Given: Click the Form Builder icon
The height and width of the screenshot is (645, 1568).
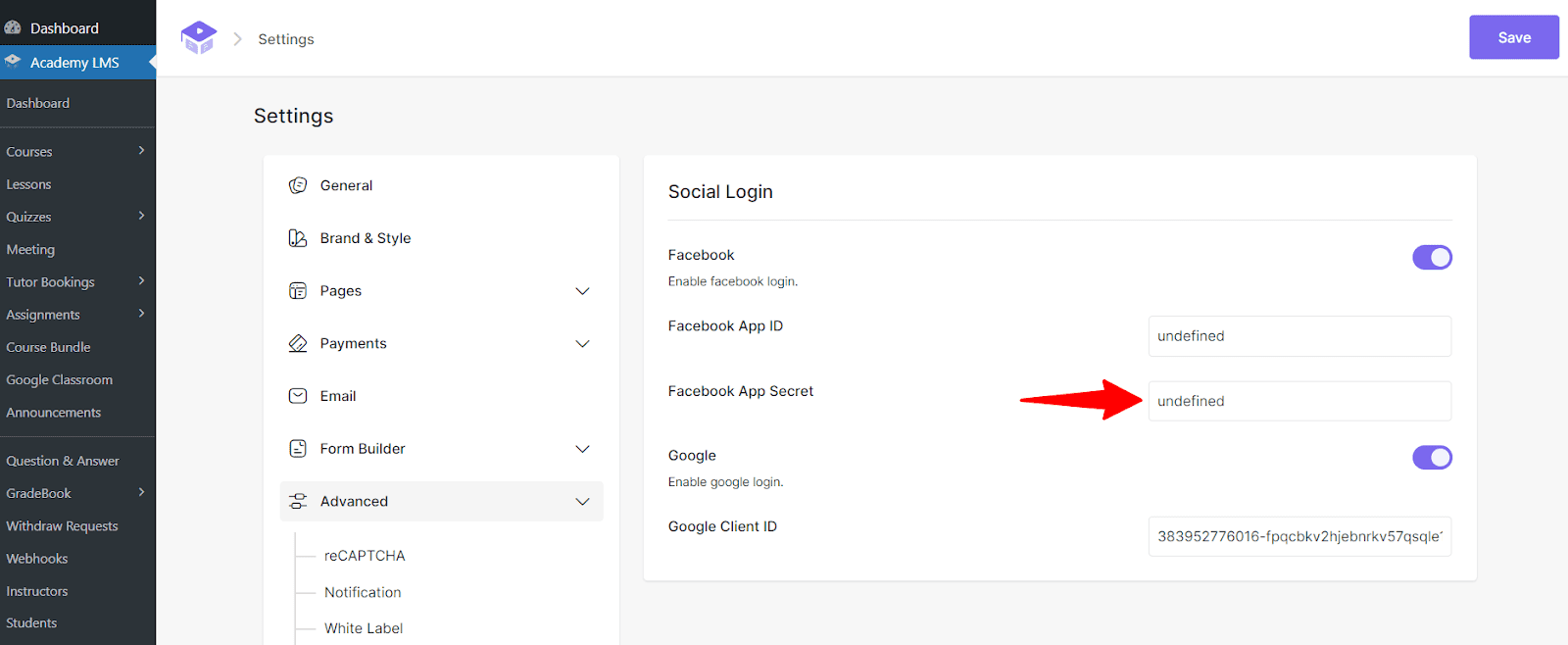Looking at the screenshot, I should tap(297, 448).
